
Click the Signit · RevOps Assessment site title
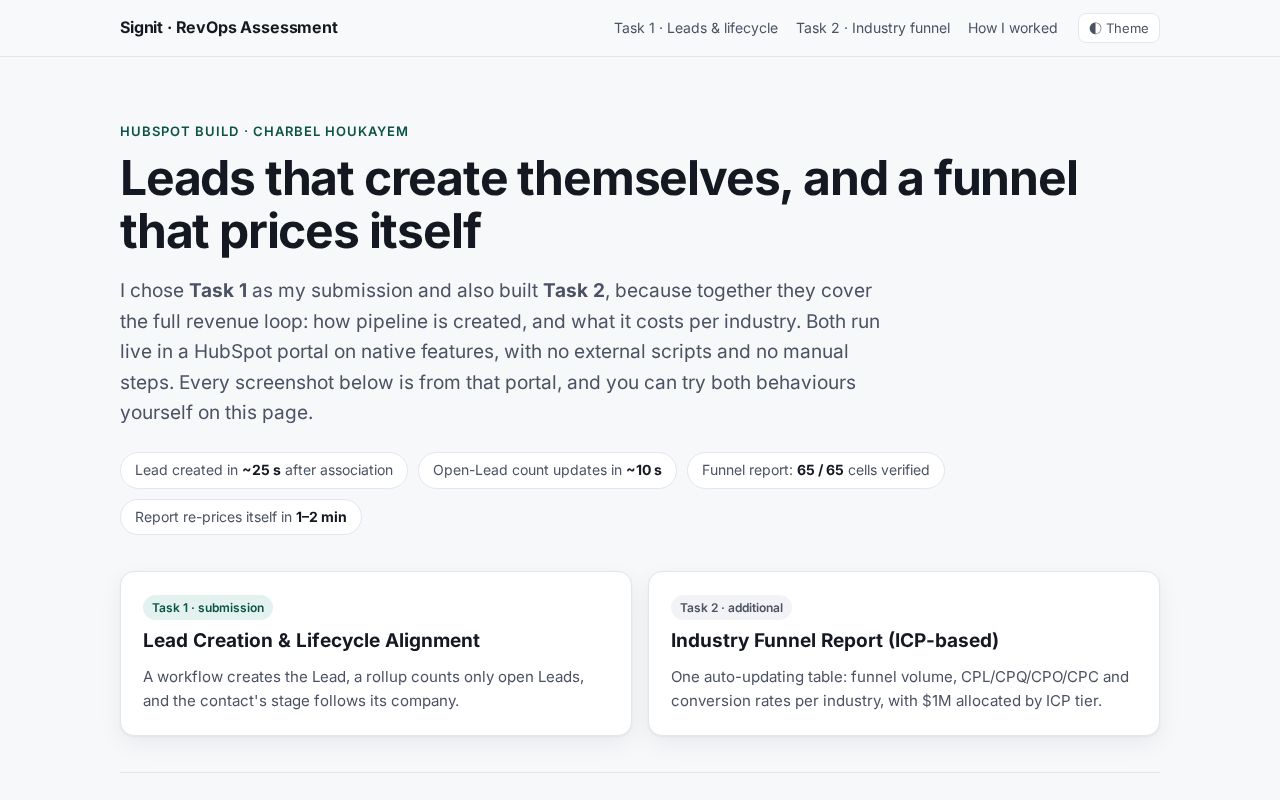(228, 28)
